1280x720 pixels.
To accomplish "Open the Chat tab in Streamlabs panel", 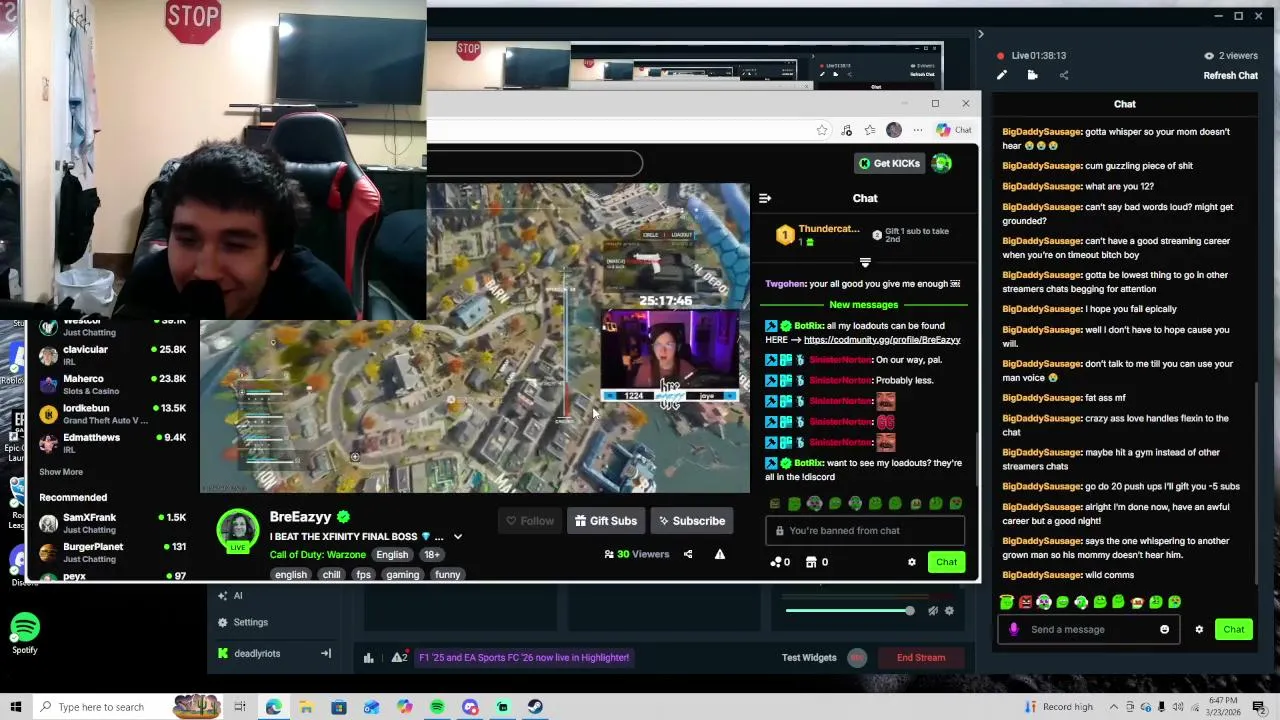I will 1125,104.
